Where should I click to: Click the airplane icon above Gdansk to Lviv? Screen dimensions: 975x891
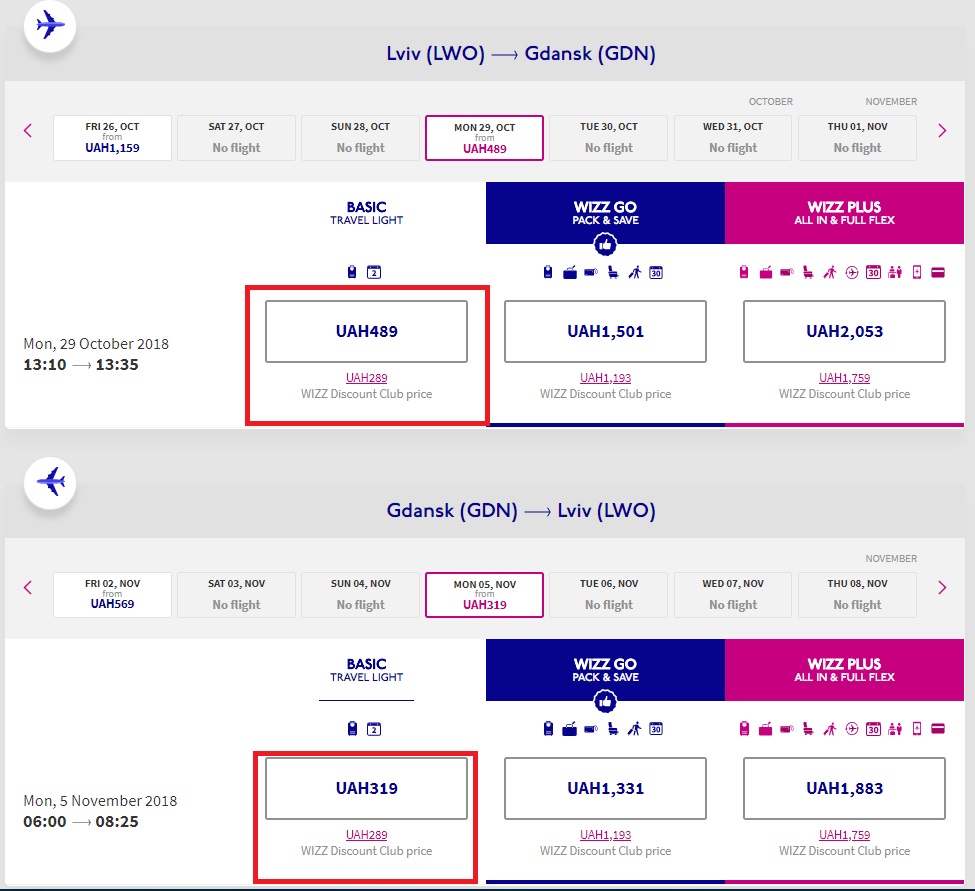50,482
